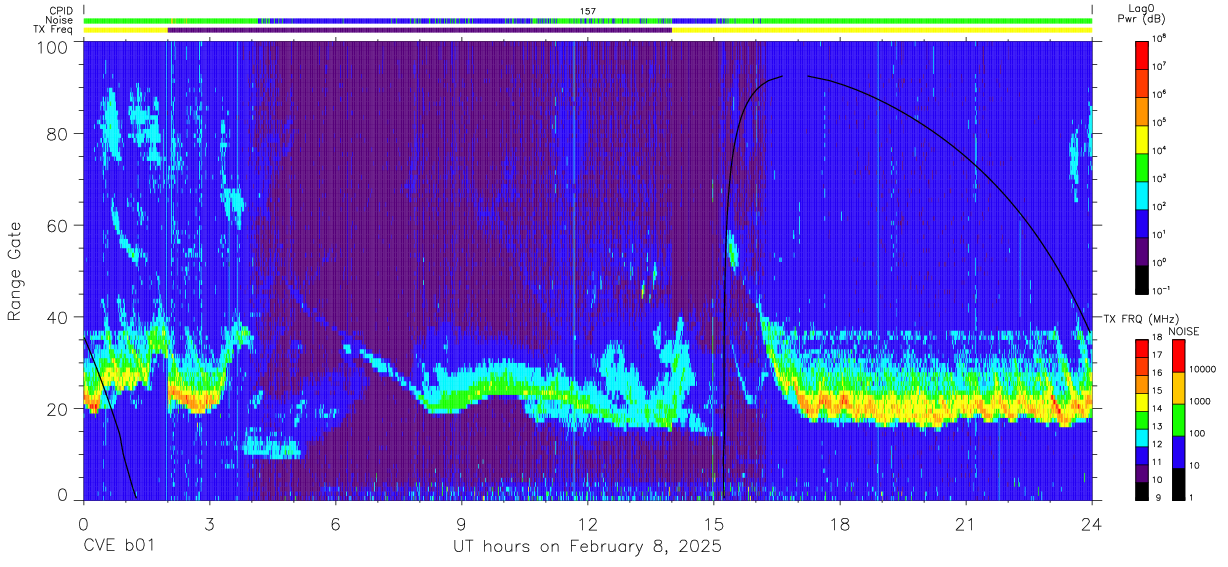The width and height of the screenshot is (1228, 567).
Task: Click the 20 tick on the Range Gate axis
Action: (59, 409)
